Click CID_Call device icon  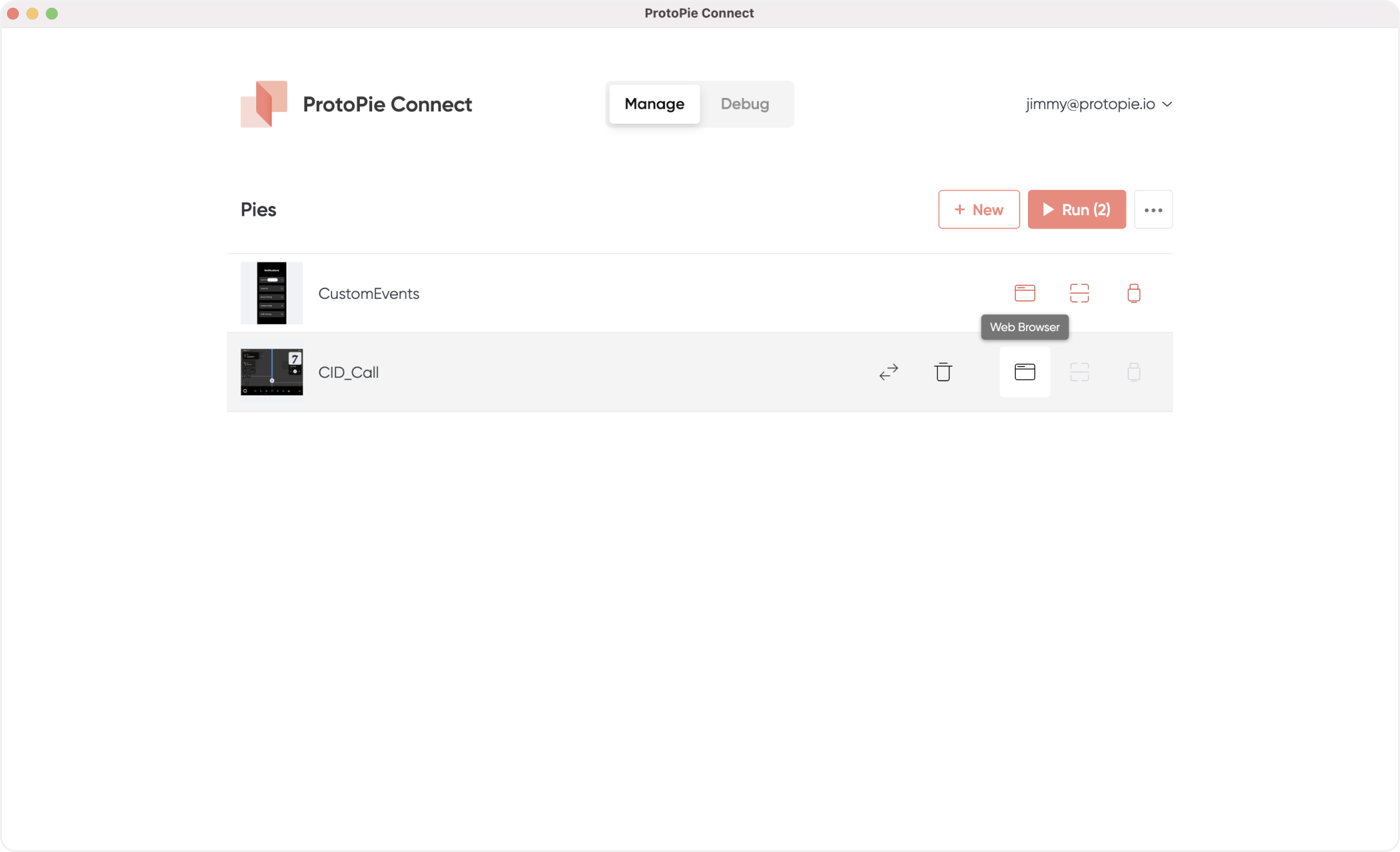pyautogui.click(x=1134, y=372)
